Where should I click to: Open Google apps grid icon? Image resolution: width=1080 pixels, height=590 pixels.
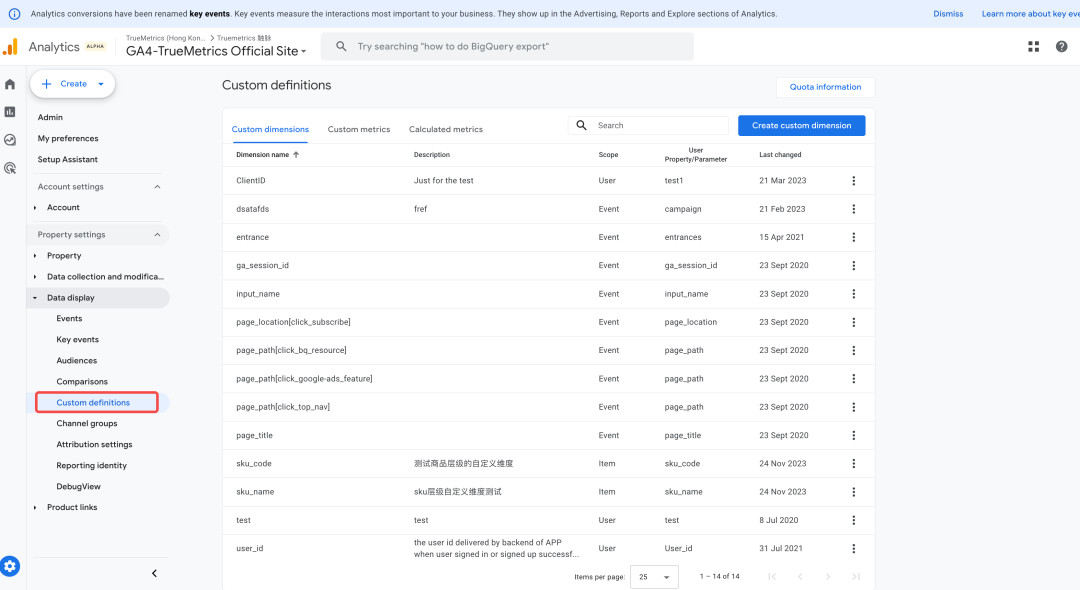1033,46
